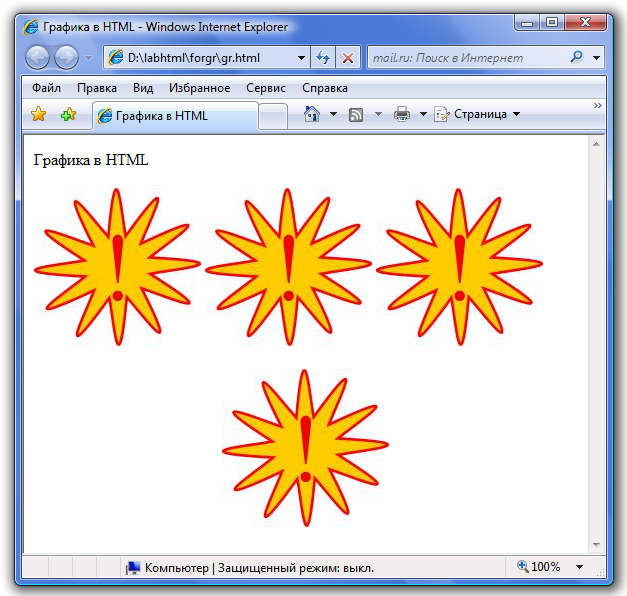The image size is (627, 596).
Task: Click the mail.ru search input field
Action: 468,58
